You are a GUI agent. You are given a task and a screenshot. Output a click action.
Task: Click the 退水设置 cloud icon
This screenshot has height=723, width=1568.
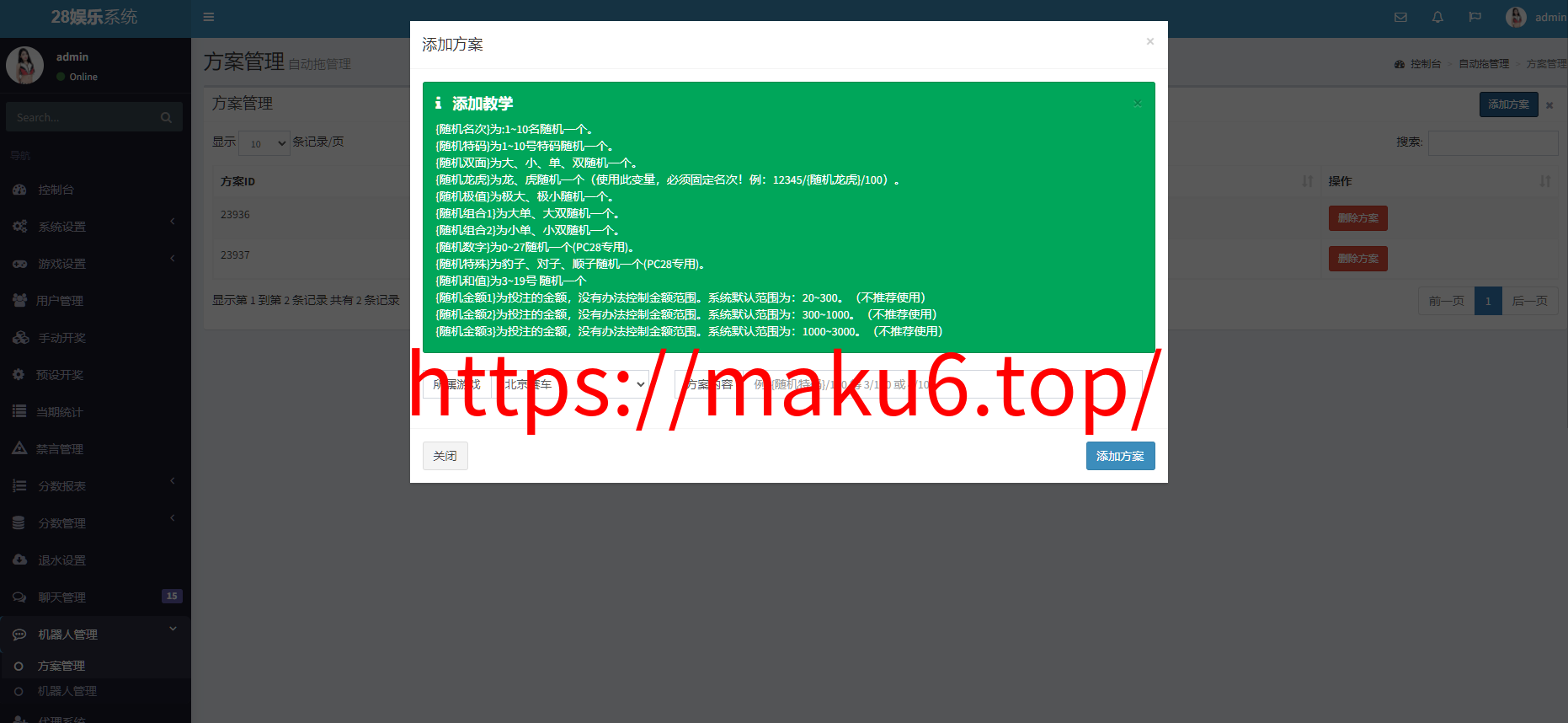(19, 560)
